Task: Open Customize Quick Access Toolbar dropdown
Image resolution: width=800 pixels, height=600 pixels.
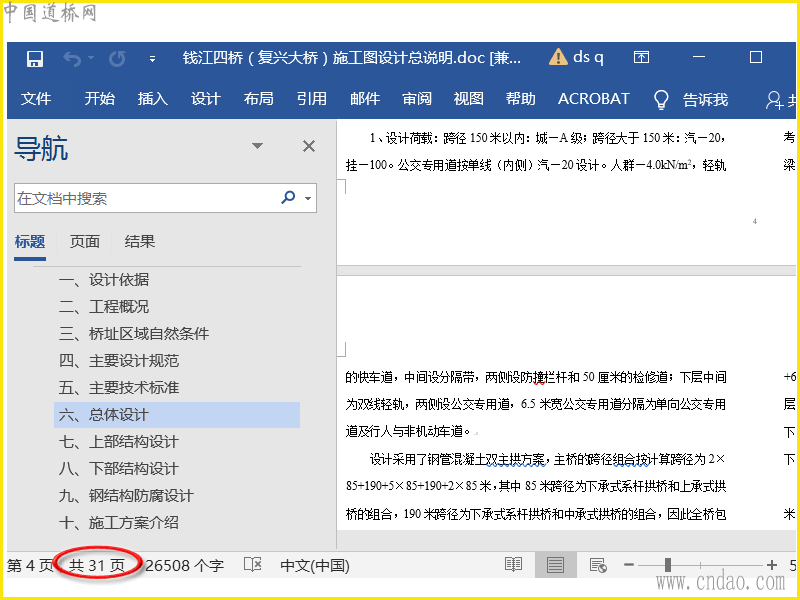Action: tap(152, 59)
